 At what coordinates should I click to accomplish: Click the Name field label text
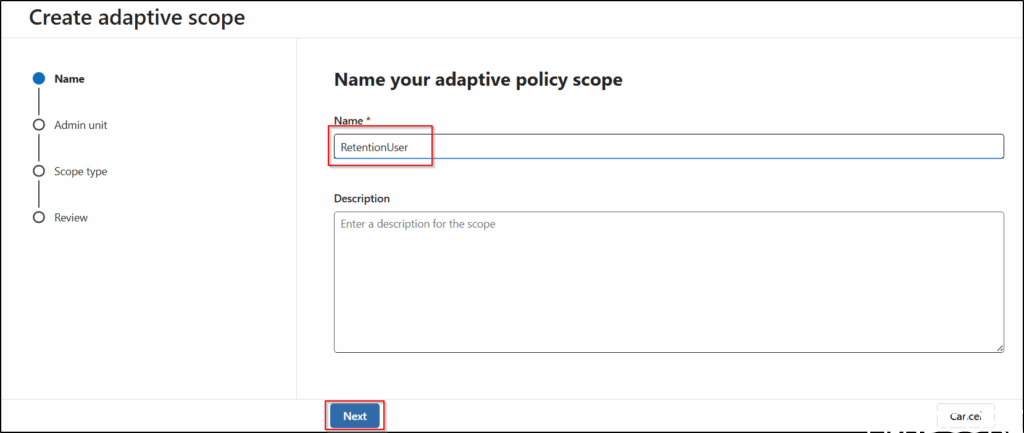348,120
